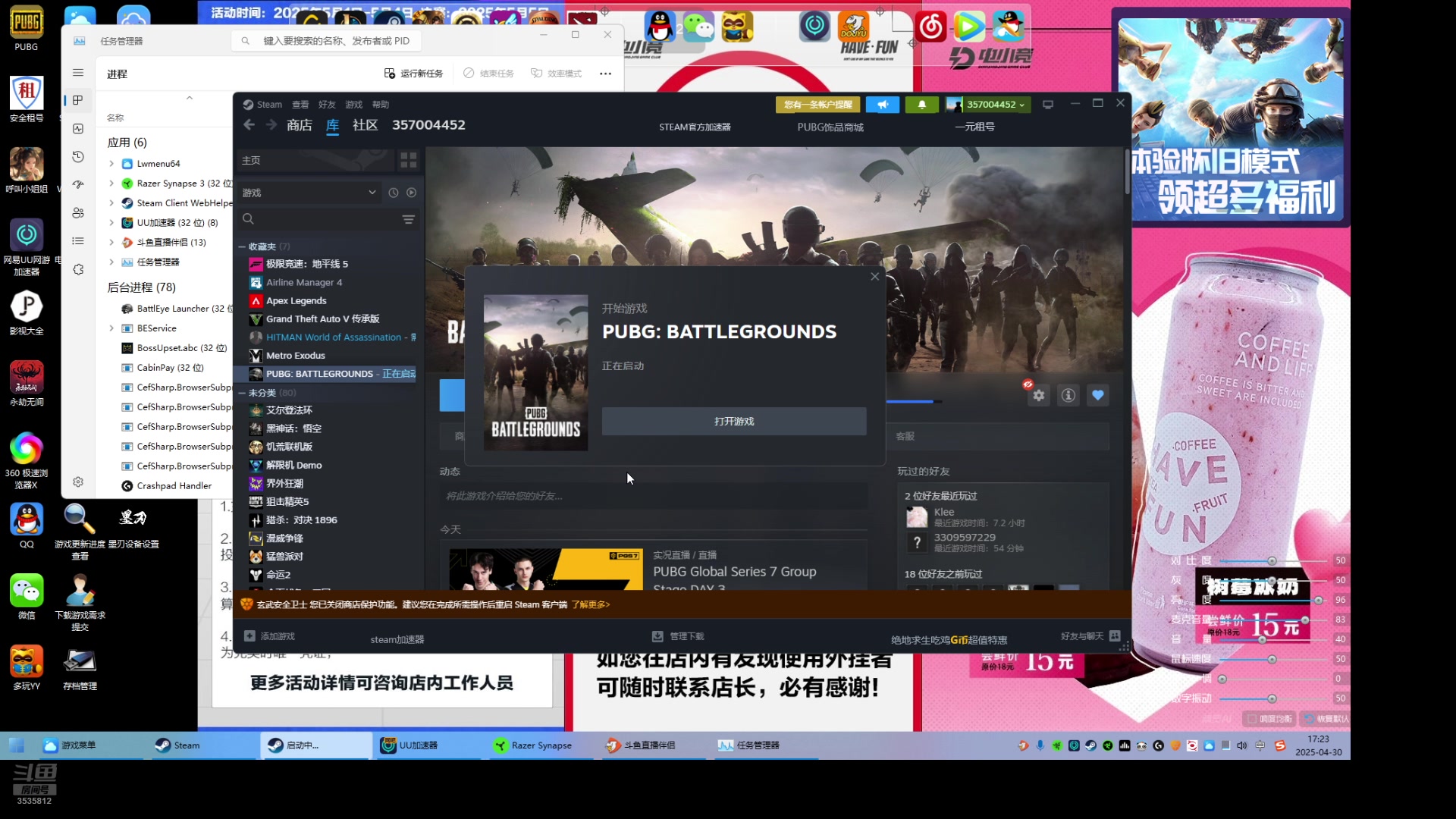Open advanced filter icon in Steam library search
The width and height of the screenshot is (1456, 819).
point(409,219)
